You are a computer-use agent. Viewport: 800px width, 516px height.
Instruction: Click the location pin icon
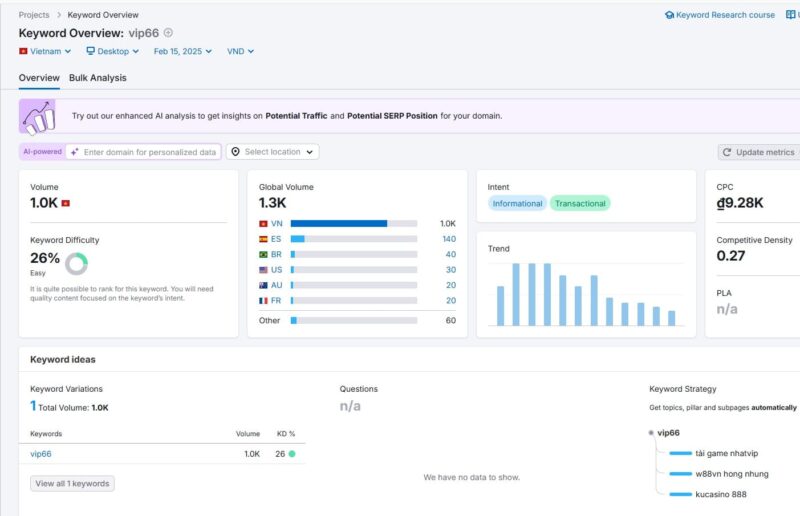[235, 152]
